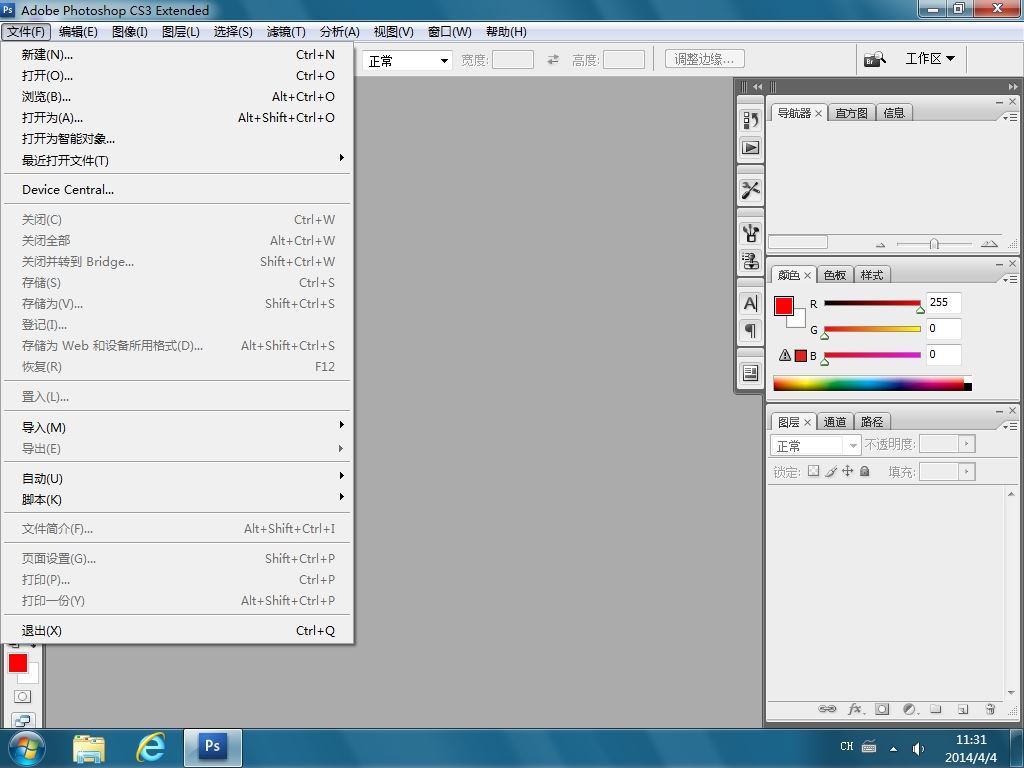1024x768 pixels.
Task: Switch to the 色板 tab
Action: (835, 275)
